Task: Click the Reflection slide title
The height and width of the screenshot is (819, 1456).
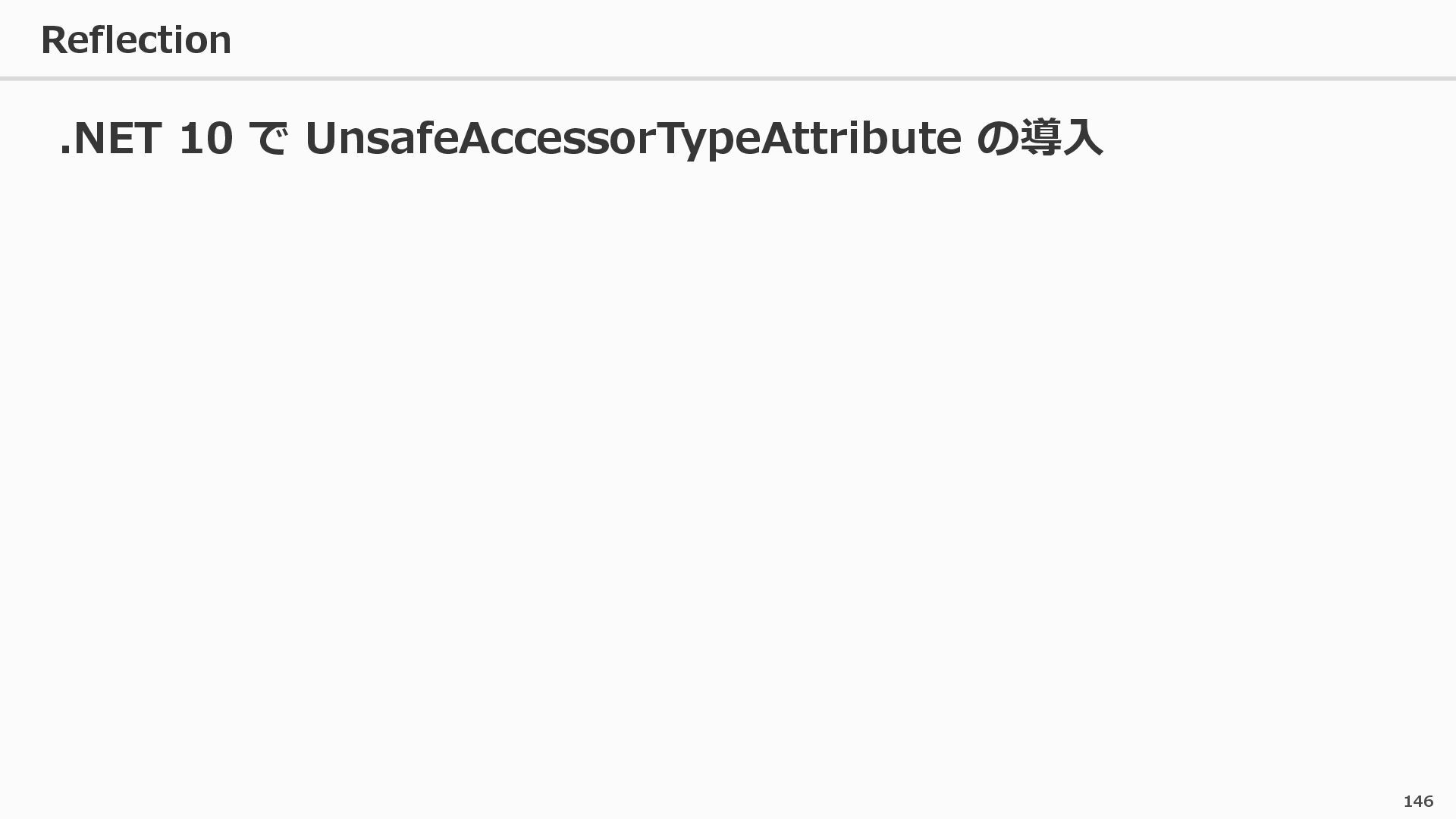Action: 136,40
